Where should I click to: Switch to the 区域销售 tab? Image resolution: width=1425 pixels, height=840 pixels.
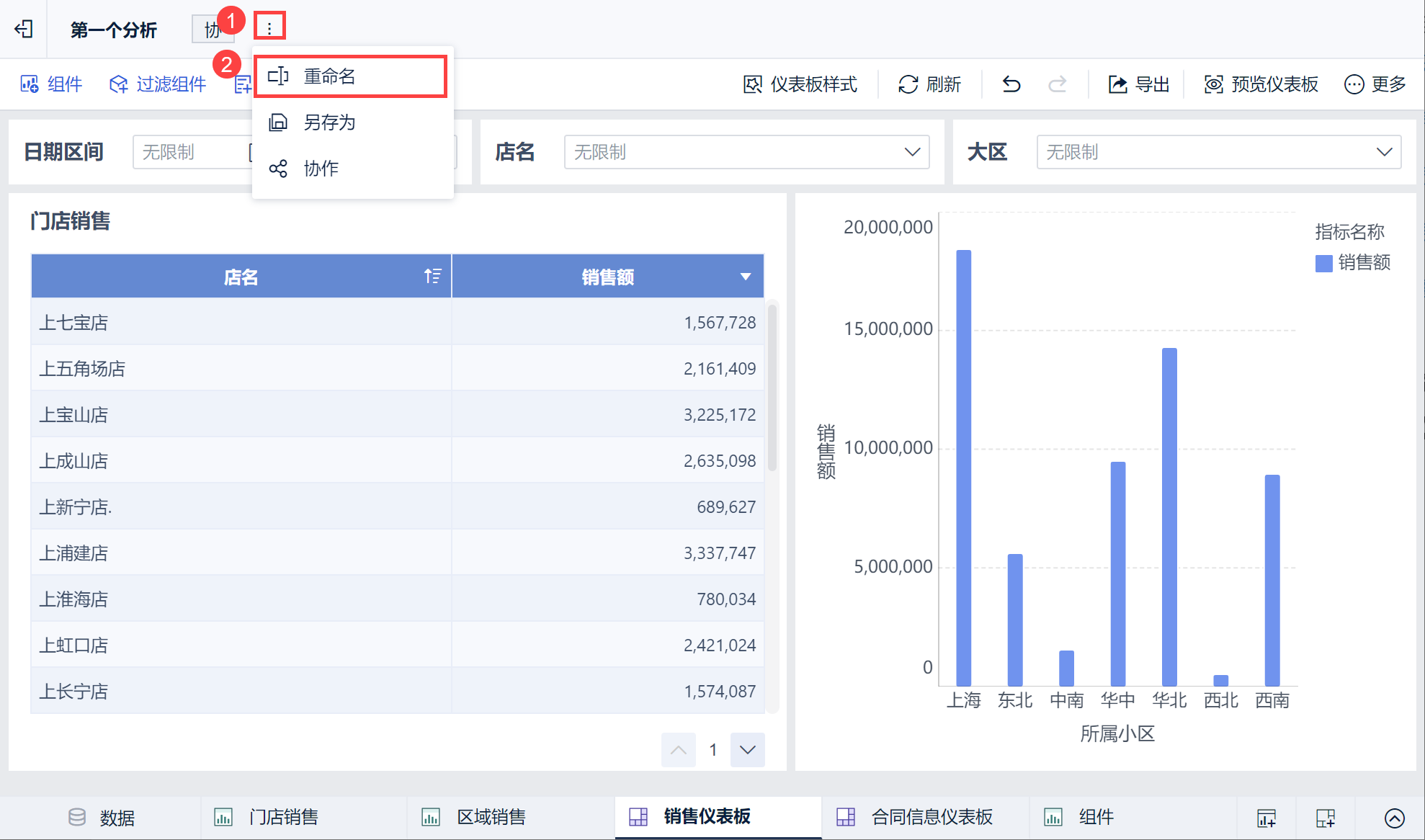click(x=491, y=817)
